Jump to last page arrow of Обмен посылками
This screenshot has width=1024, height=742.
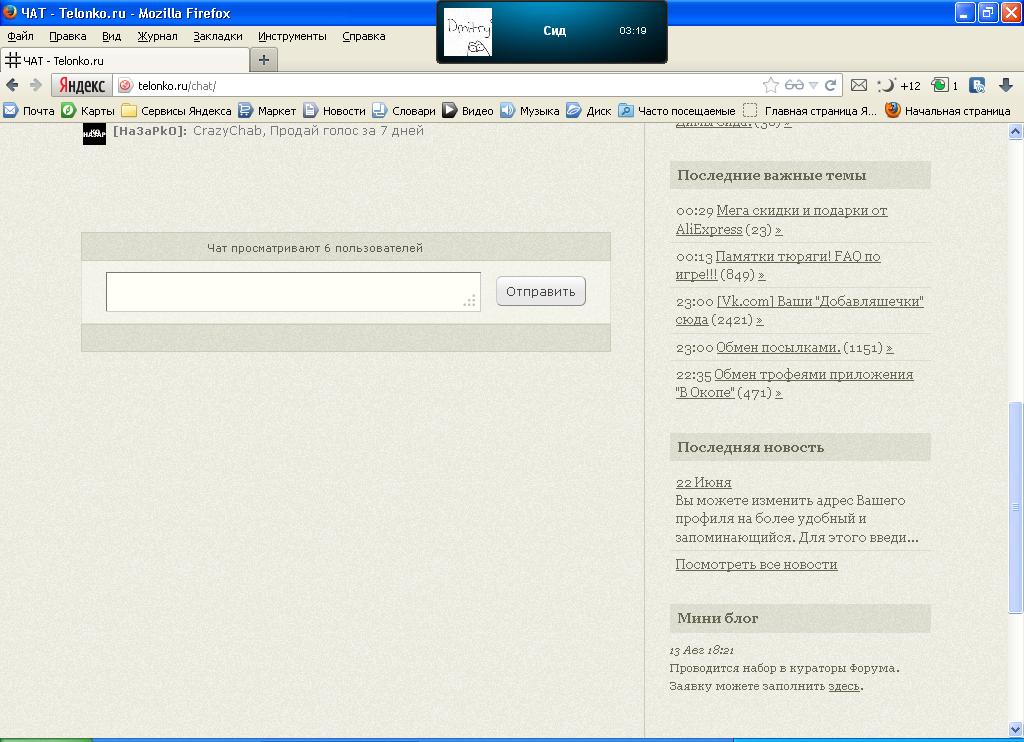pyautogui.click(x=889, y=348)
